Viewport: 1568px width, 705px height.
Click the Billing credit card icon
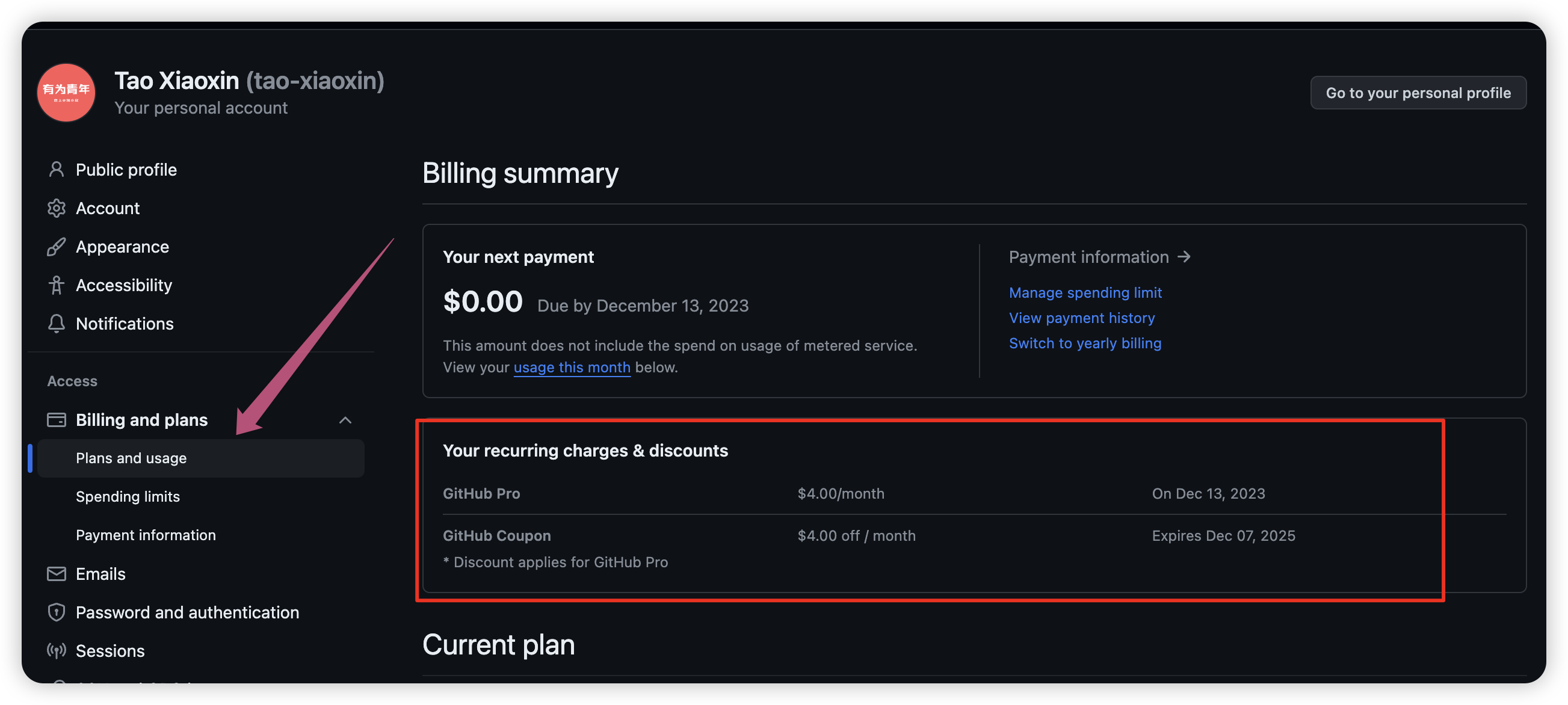click(56, 420)
